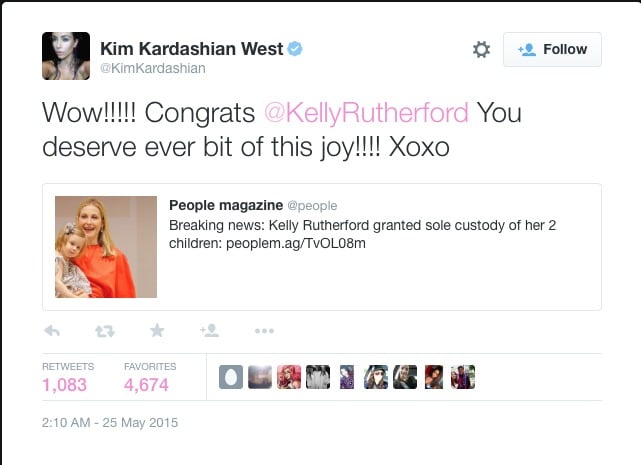
Task: Click the reply arrow icon
Action: pos(52,330)
